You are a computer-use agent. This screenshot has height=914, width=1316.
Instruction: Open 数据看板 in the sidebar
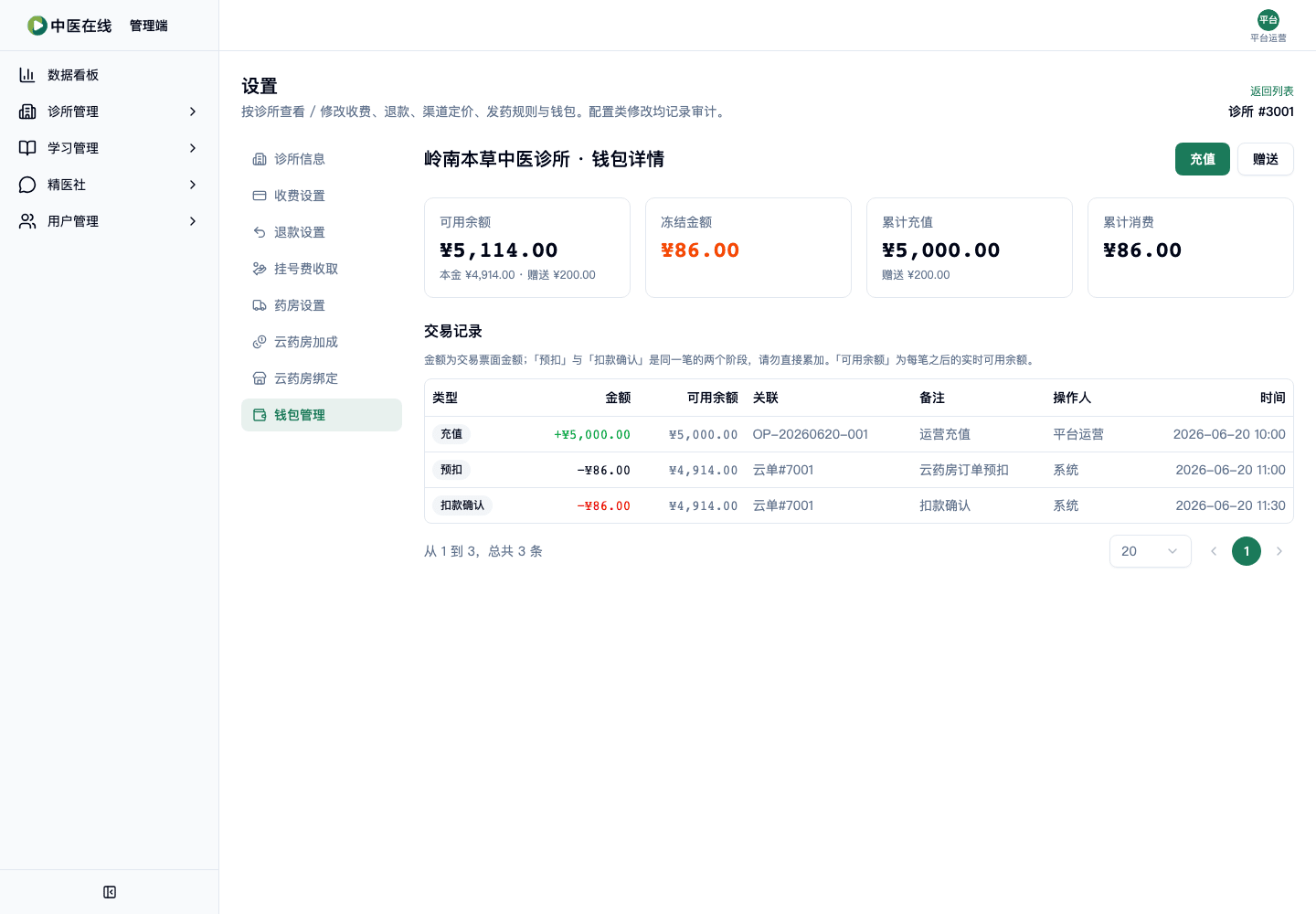click(x=110, y=75)
